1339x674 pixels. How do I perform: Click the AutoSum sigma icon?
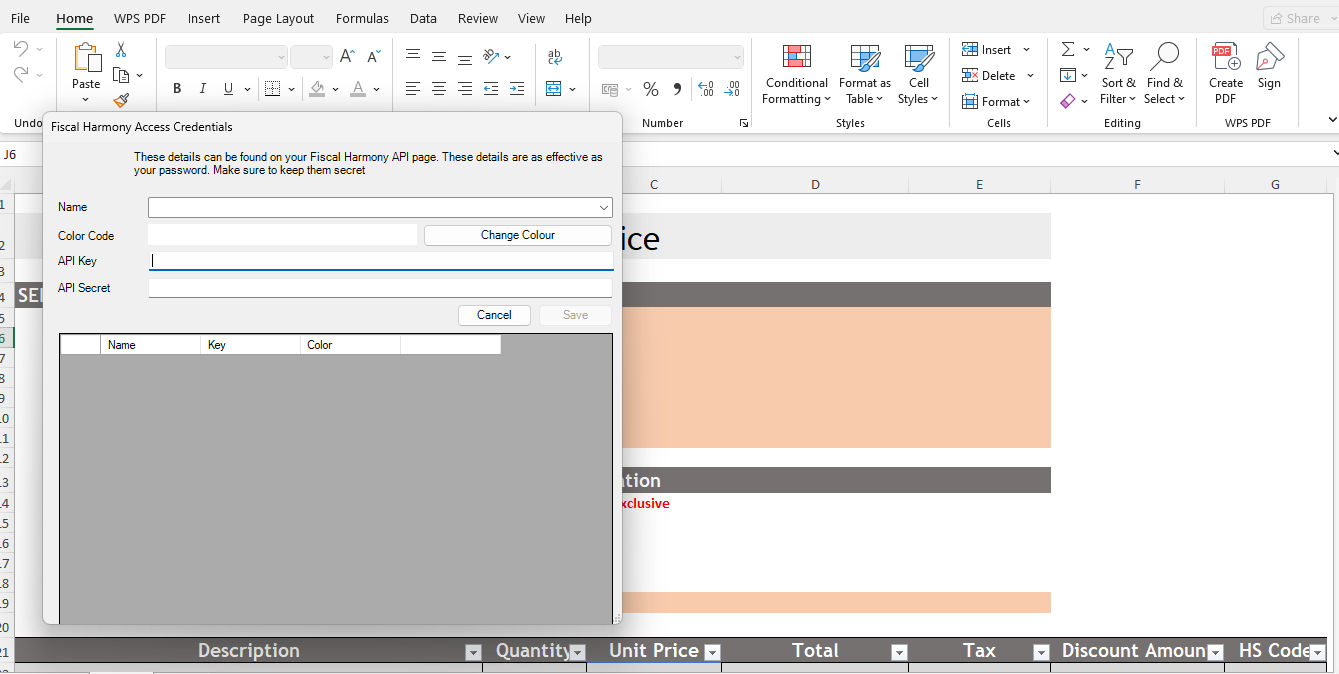(1068, 49)
